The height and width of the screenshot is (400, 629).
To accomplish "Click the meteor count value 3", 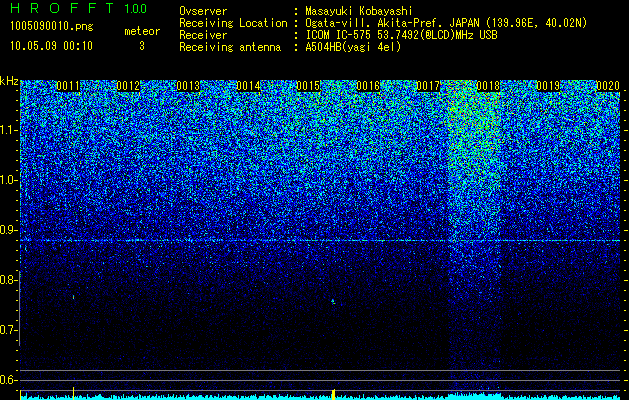I will pyautogui.click(x=142, y=46).
